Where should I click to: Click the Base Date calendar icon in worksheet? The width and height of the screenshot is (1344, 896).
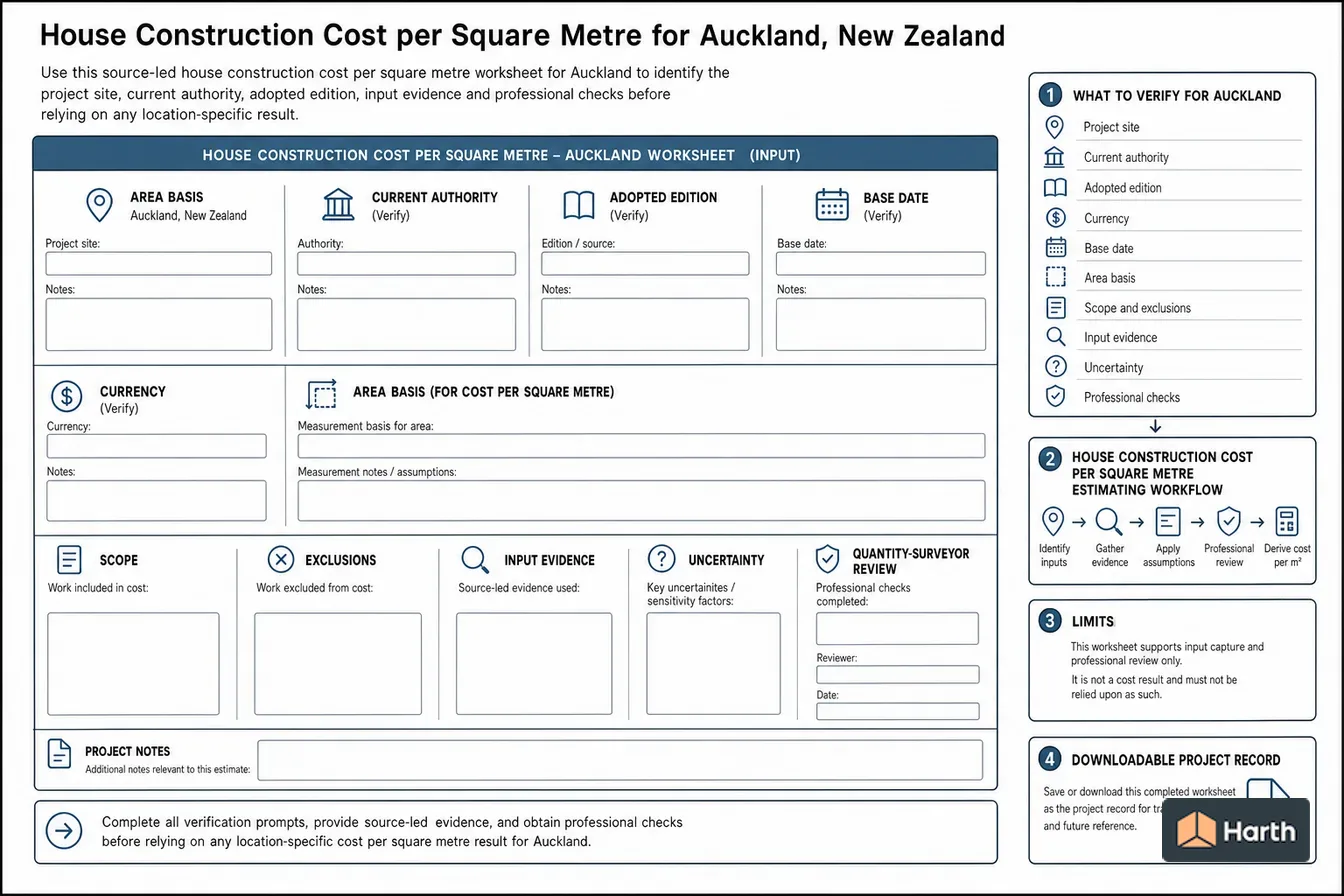[832, 205]
